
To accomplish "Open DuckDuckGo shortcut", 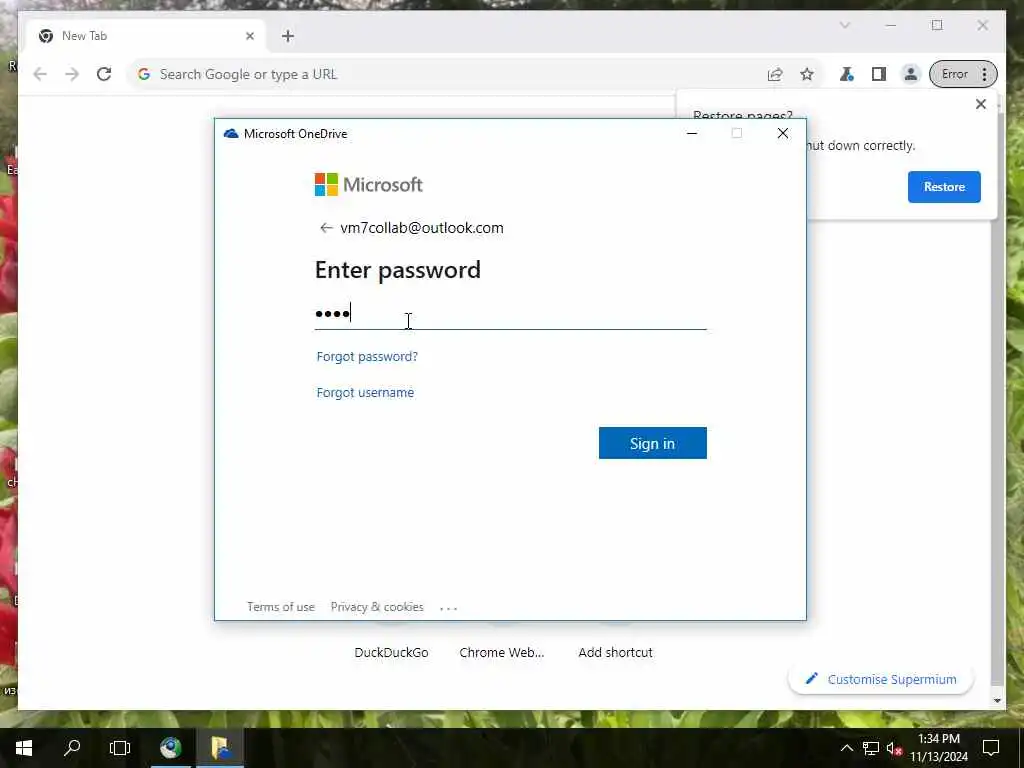I will (x=391, y=652).
